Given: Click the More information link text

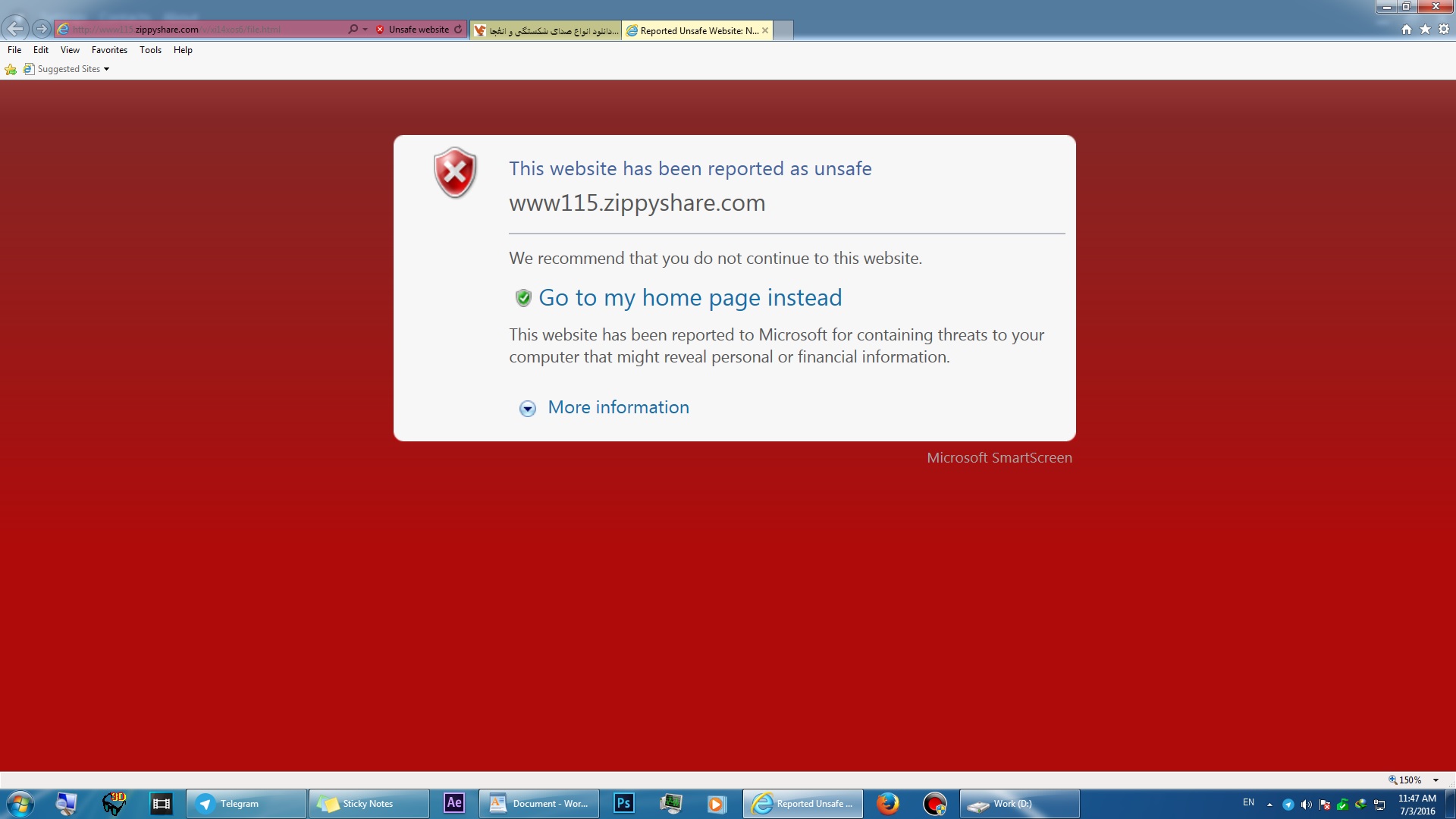Looking at the screenshot, I should coord(618,407).
